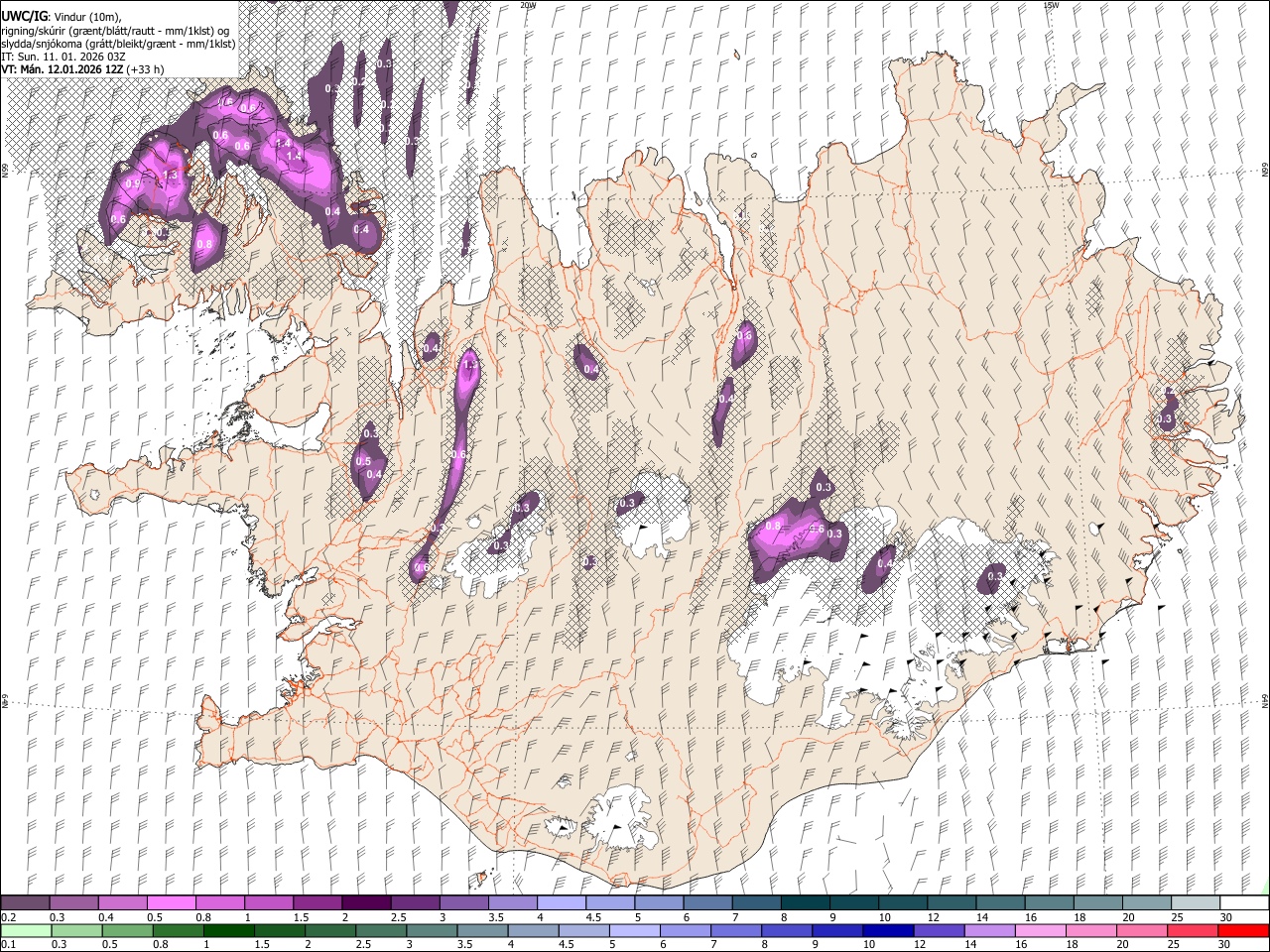Click the darkest green 1–1.5 swatch in lower scale
1270x952 pixels.
(x=229, y=930)
